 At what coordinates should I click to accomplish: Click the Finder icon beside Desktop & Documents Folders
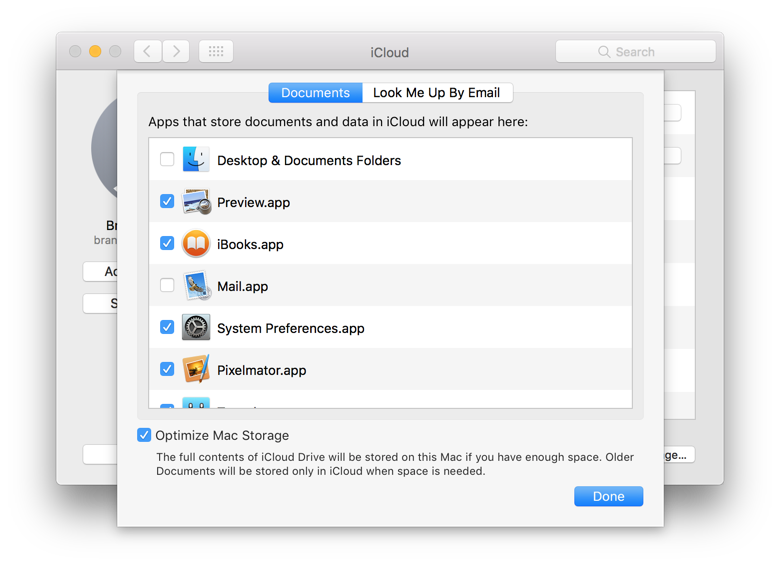[x=195, y=159]
